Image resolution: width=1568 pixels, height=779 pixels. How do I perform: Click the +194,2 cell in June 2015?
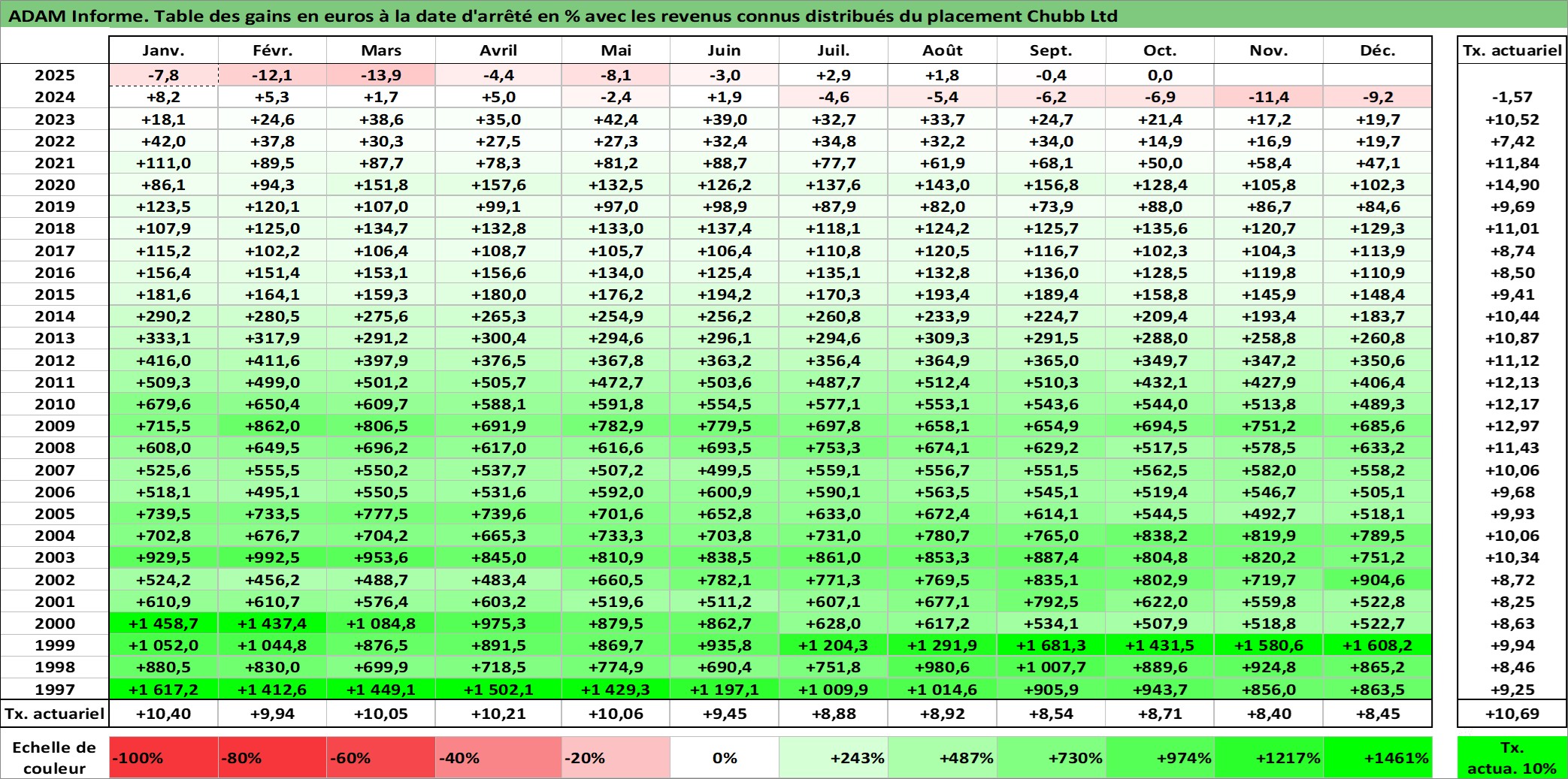[725, 294]
